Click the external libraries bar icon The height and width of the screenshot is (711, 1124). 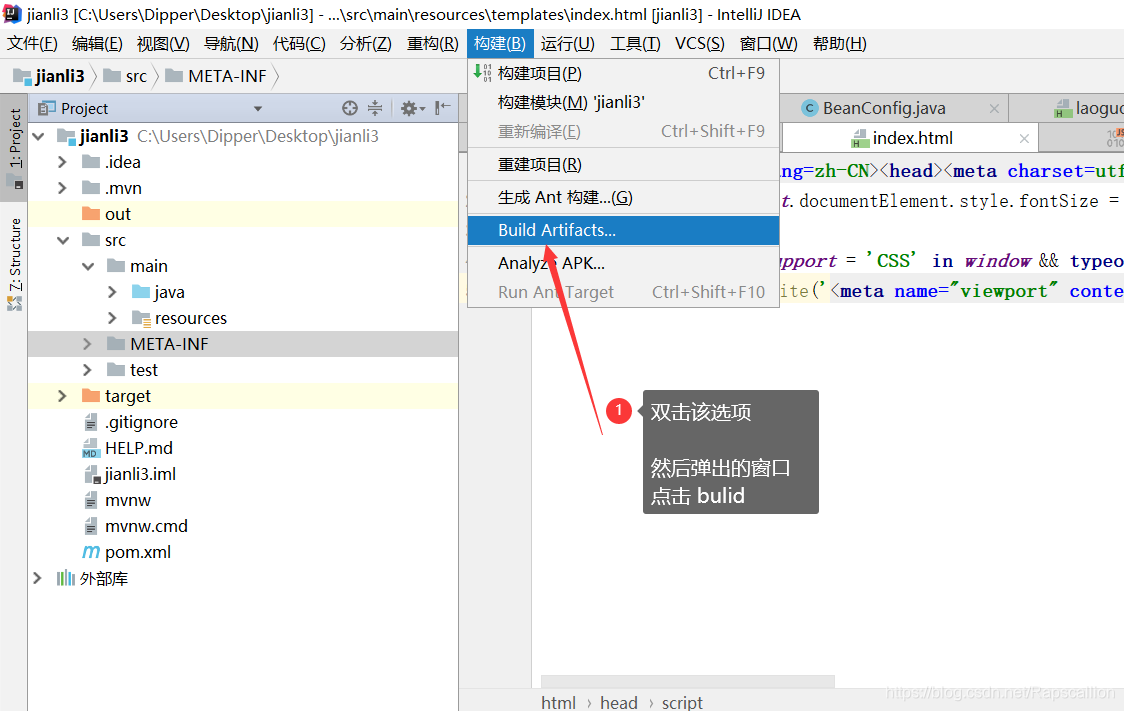point(66,578)
